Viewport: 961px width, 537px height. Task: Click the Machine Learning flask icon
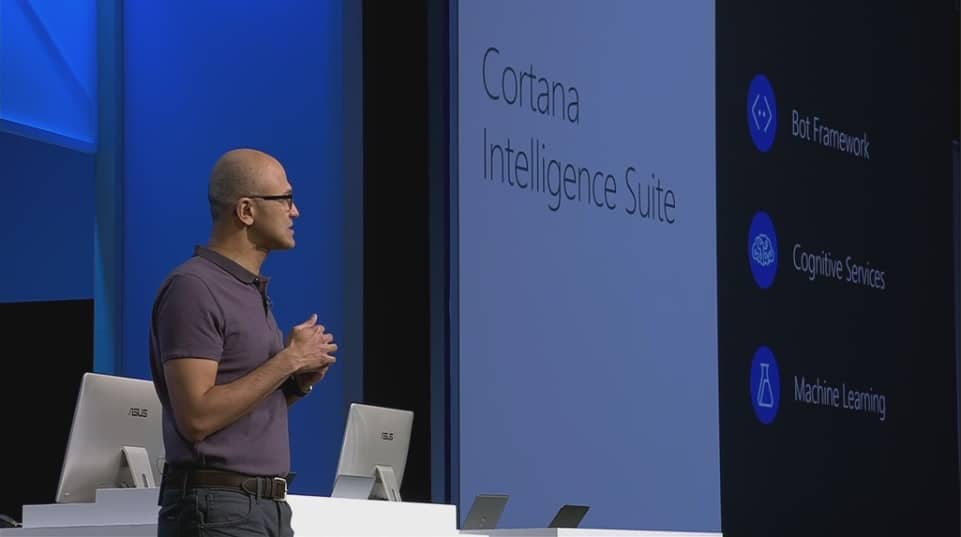pyautogui.click(x=765, y=386)
